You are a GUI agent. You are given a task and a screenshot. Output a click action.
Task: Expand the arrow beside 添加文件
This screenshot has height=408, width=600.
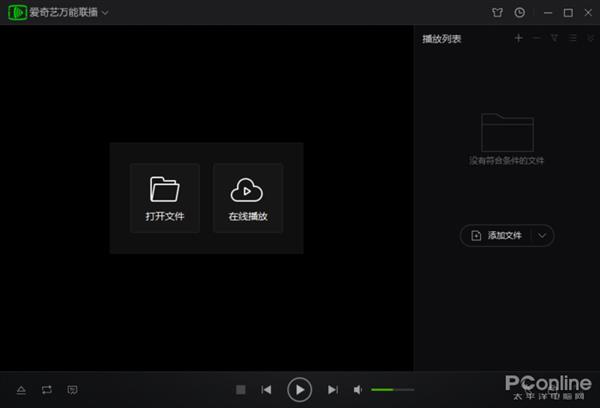pos(542,236)
